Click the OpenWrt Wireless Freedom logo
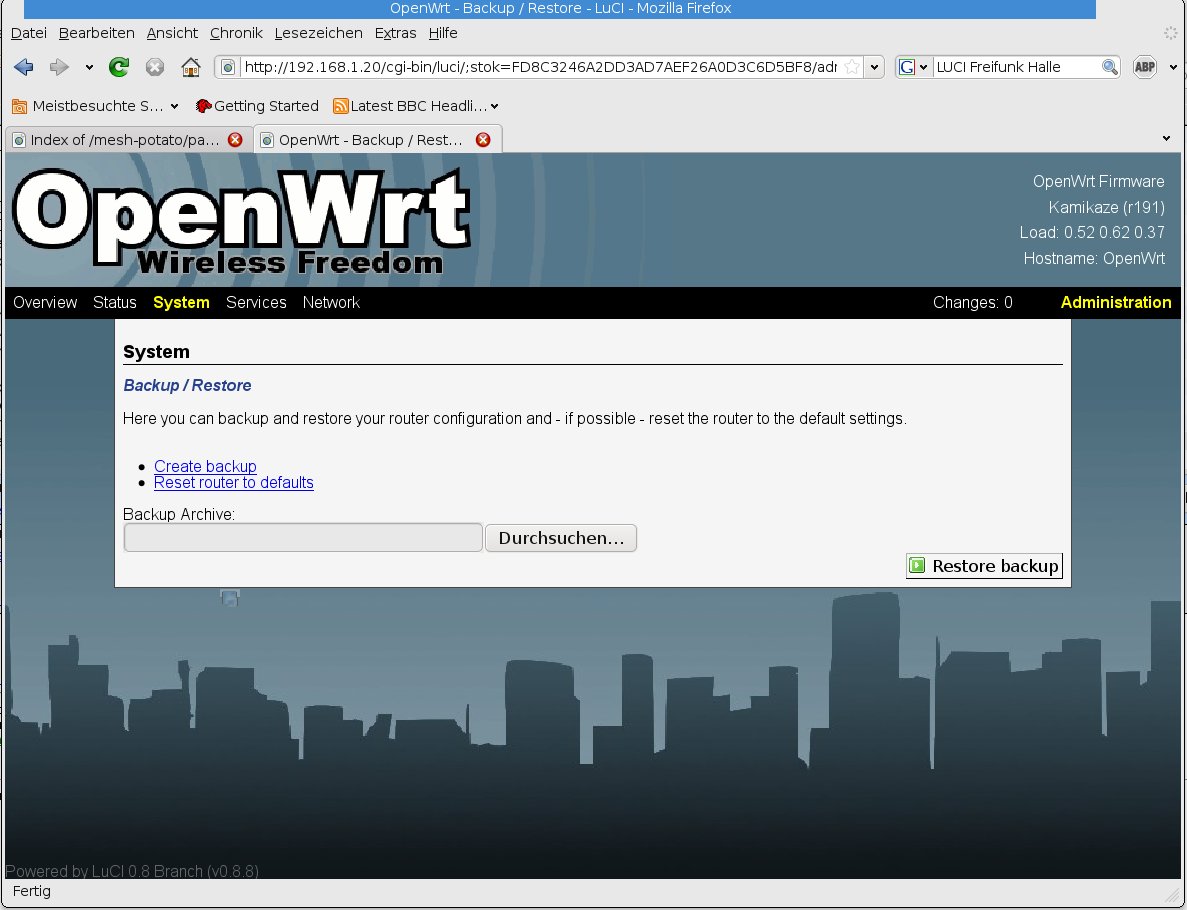 click(242, 220)
